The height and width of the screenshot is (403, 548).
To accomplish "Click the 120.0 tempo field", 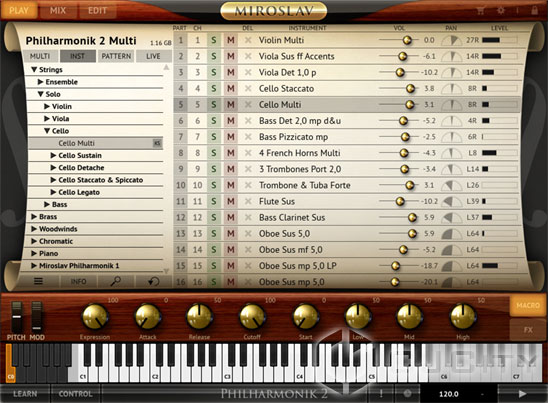I will coord(449,394).
